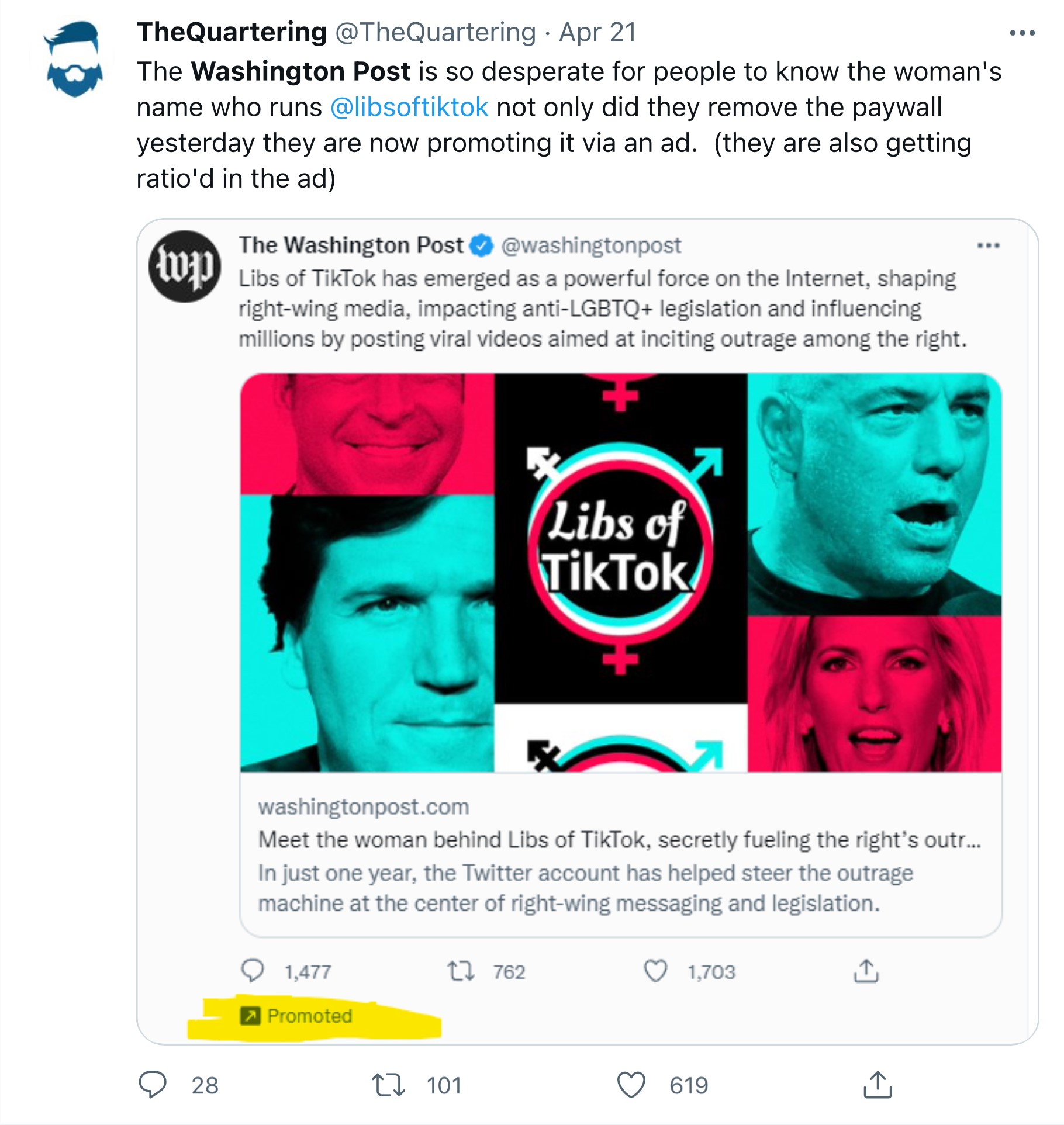Open more options on Washington Post tweet
Screen dimensions: 1064x1125
pyautogui.click(x=988, y=245)
